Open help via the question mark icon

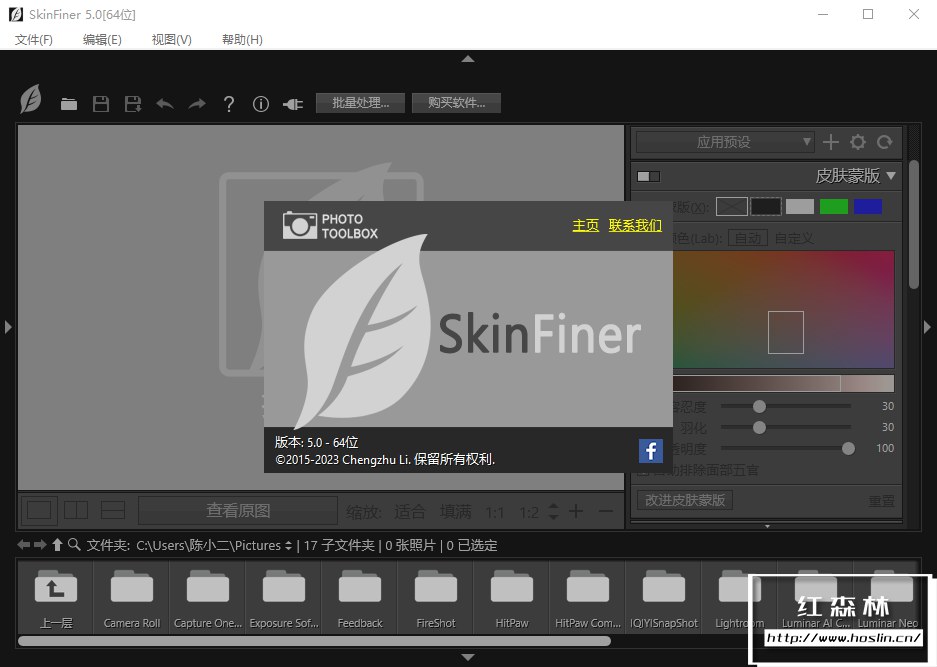pos(228,105)
